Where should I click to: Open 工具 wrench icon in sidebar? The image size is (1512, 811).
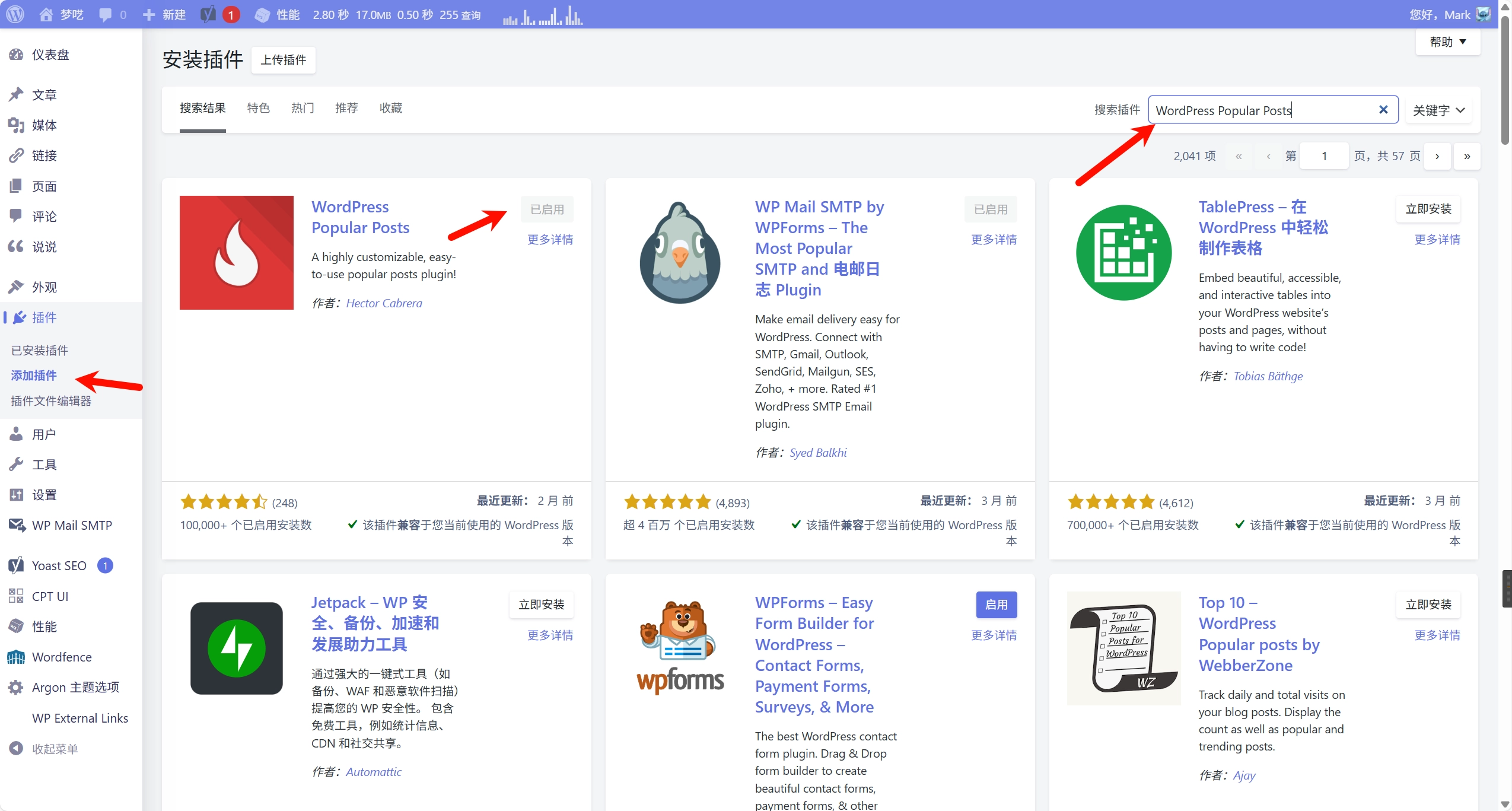[x=16, y=465]
